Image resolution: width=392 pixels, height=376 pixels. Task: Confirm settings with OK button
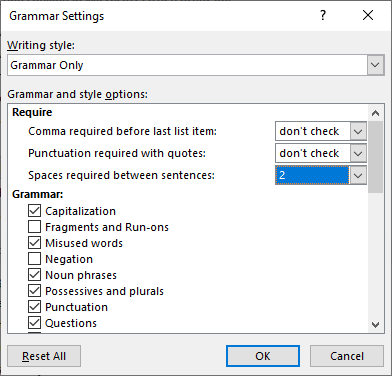pyautogui.click(x=263, y=356)
